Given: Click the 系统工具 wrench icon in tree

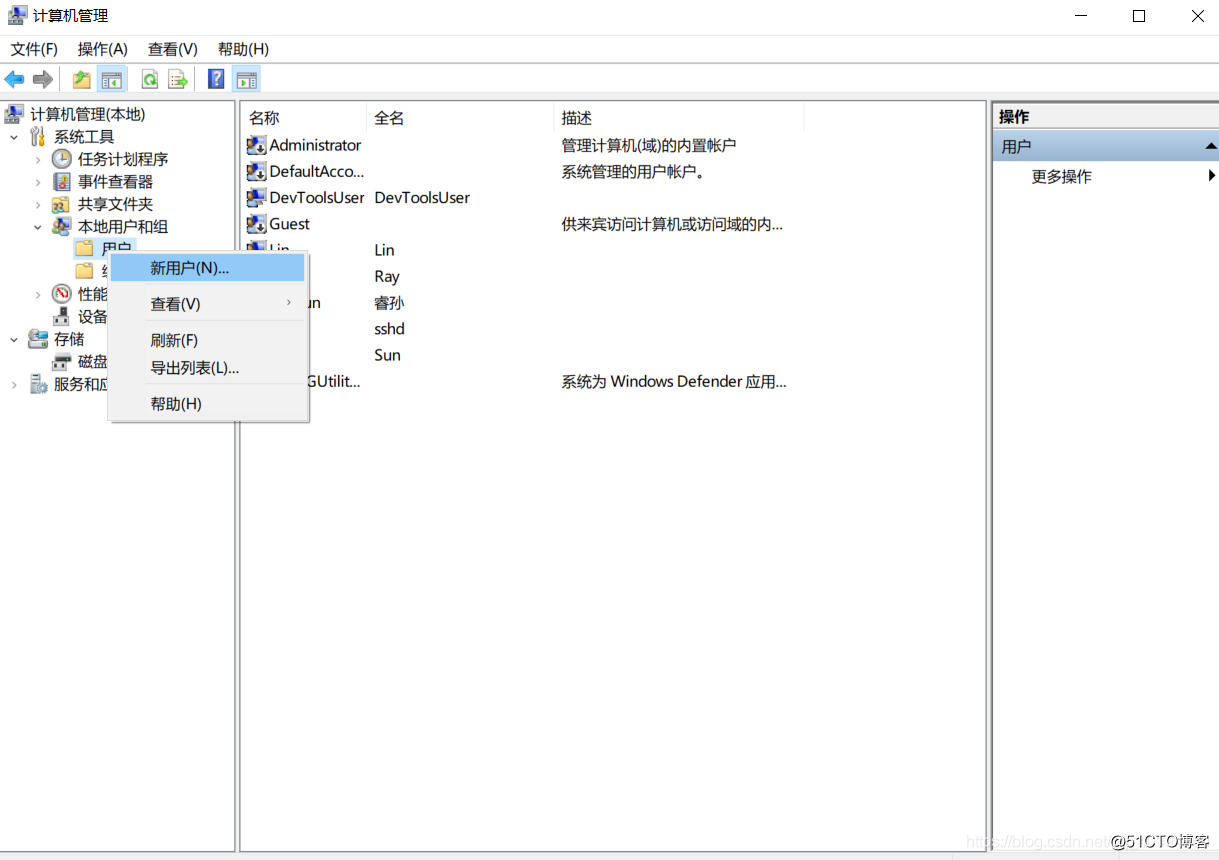Looking at the screenshot, I should [x=38, y=136].
